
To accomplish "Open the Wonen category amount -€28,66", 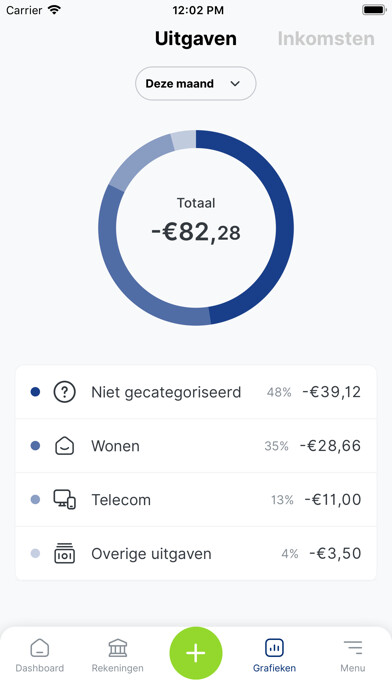I will [x=330, y=446].
